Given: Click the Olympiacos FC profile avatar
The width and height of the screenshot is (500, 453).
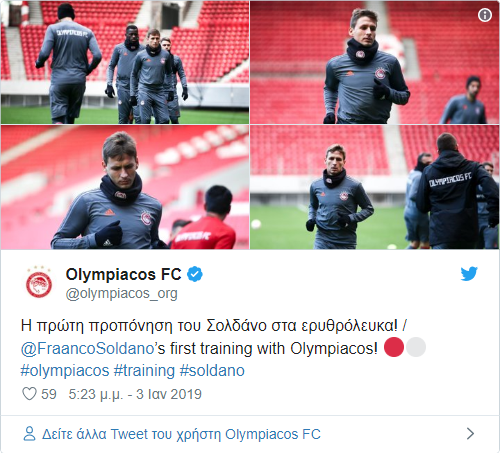Looking at the screenshot, I should (x=39, y=282).
